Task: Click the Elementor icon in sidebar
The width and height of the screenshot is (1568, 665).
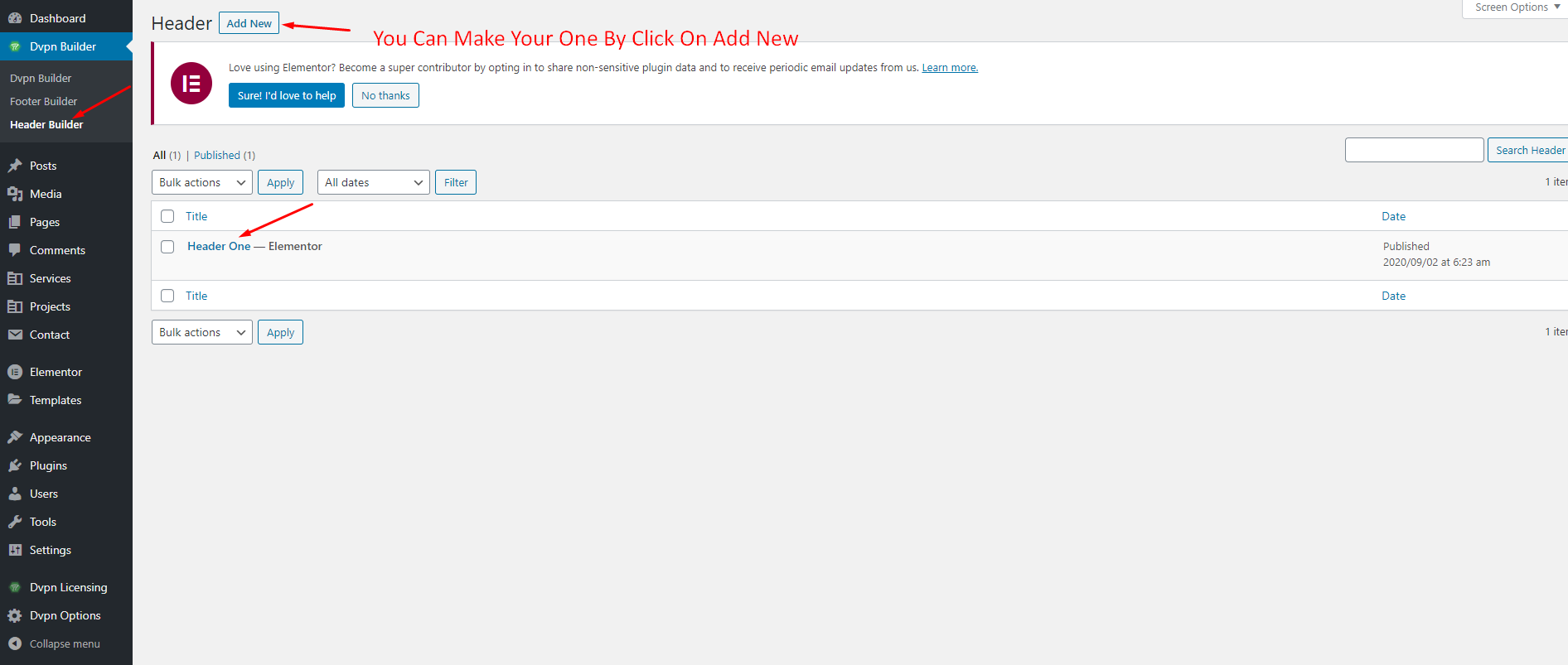Action: [x=15, y=372]
